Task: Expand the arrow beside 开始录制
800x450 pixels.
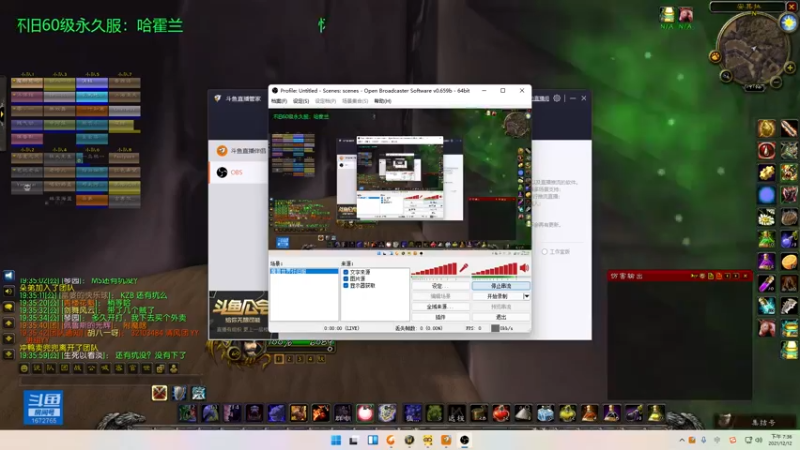Action: (527, 296)
